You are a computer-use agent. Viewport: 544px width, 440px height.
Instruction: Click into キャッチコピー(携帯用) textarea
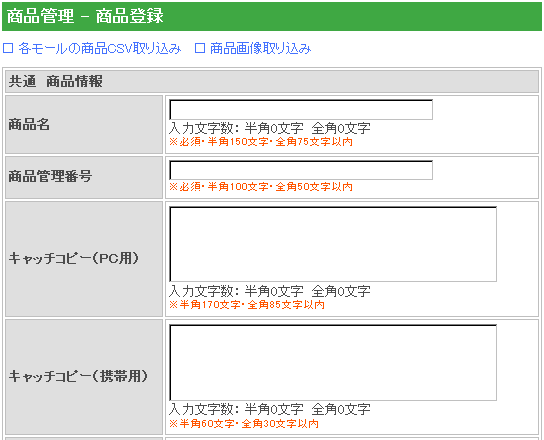tap(333, 363)
